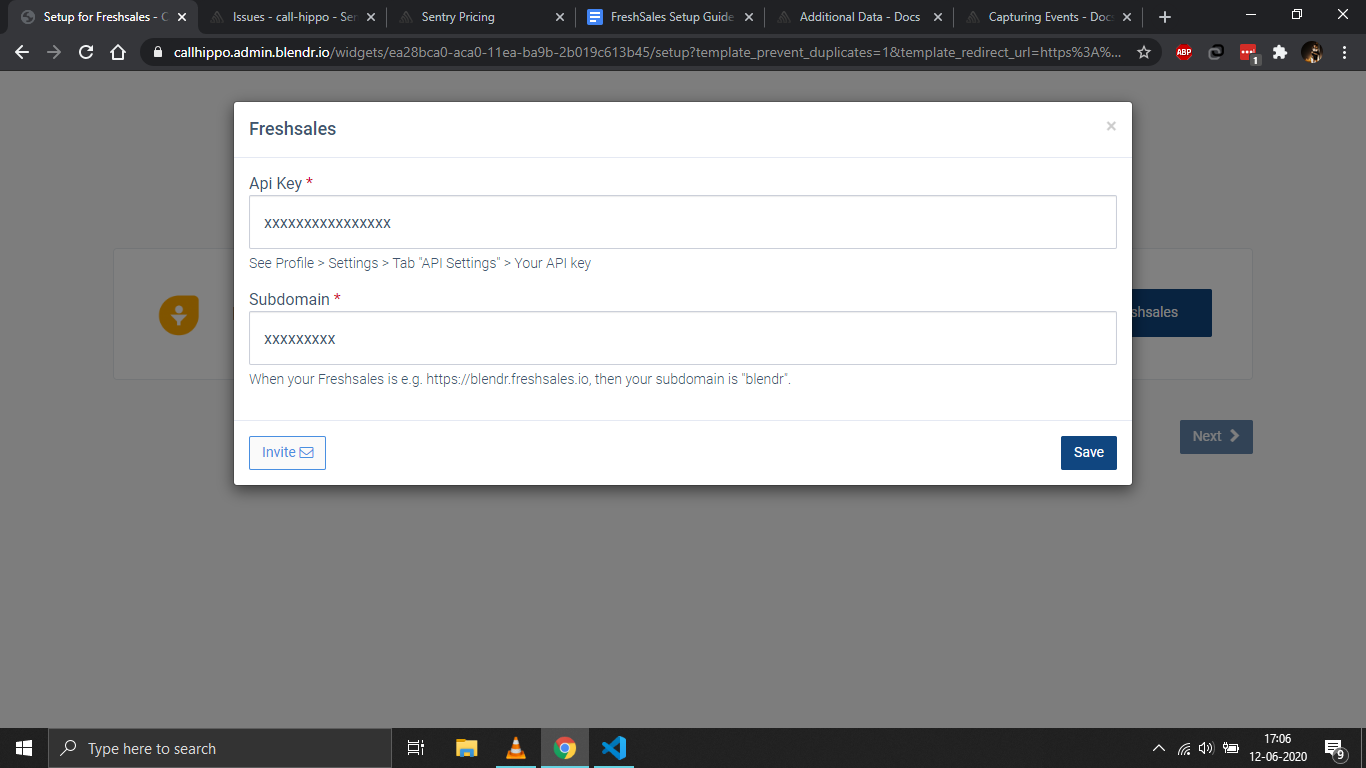Open the Extensions puzzle menu
Image resolution: width=1366 pixels, height=768 pixels.
1280,53
